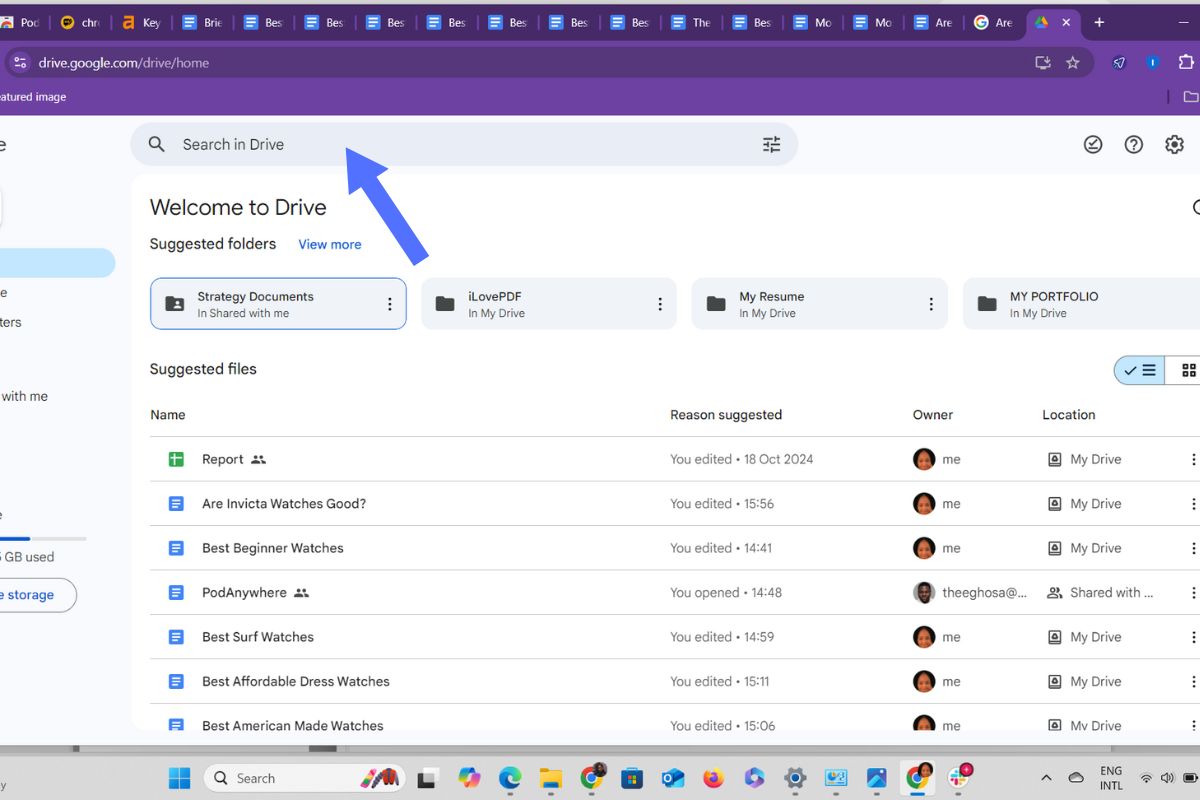Viewport: 1200px width, 800px height.
Task: Open 'Best Beginner Watches' document
Action: pos(273,548)
